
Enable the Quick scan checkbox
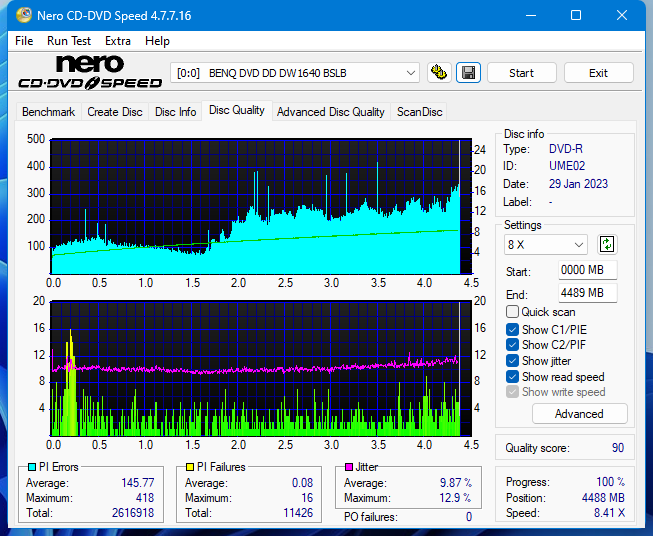pos(512,312)
